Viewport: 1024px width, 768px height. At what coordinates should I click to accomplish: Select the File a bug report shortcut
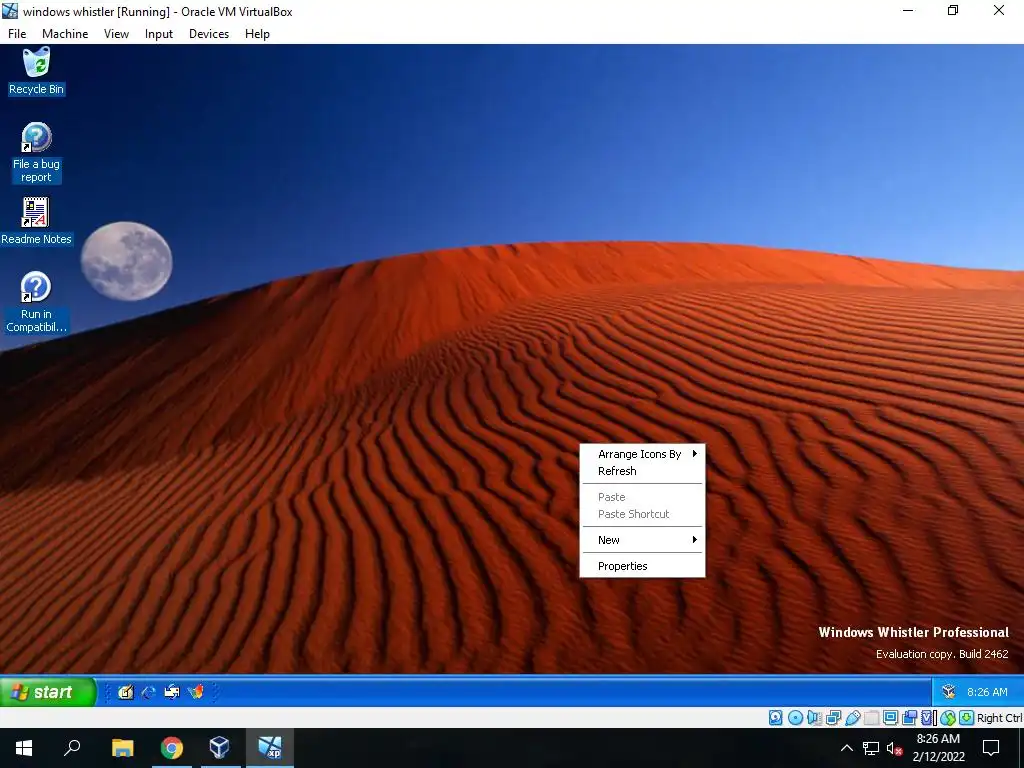tap(36, 153)
